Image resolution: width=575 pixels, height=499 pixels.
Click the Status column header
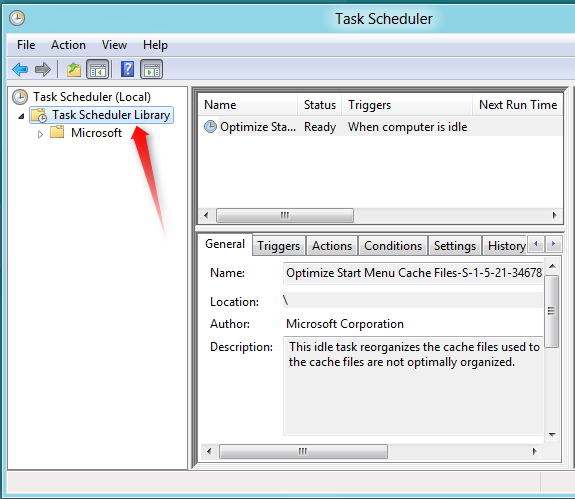319,105
